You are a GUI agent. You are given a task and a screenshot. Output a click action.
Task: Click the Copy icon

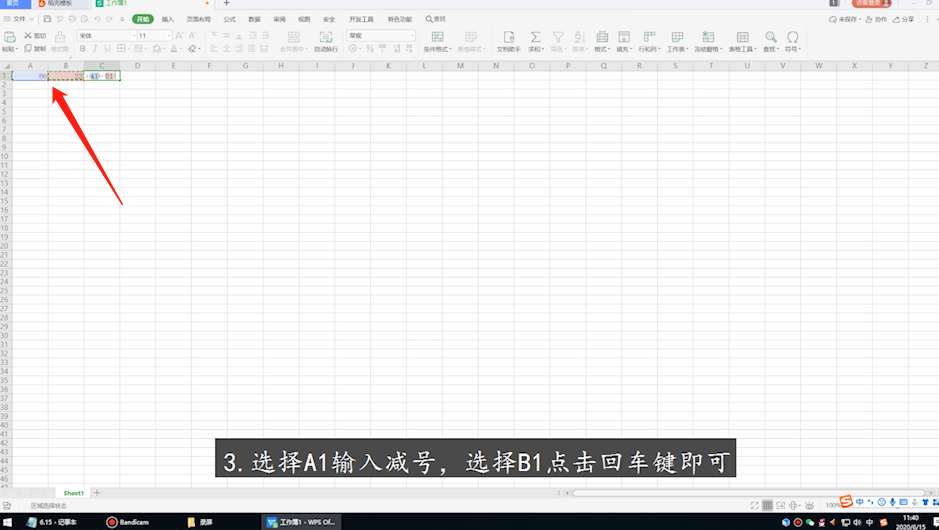(28, 49)
